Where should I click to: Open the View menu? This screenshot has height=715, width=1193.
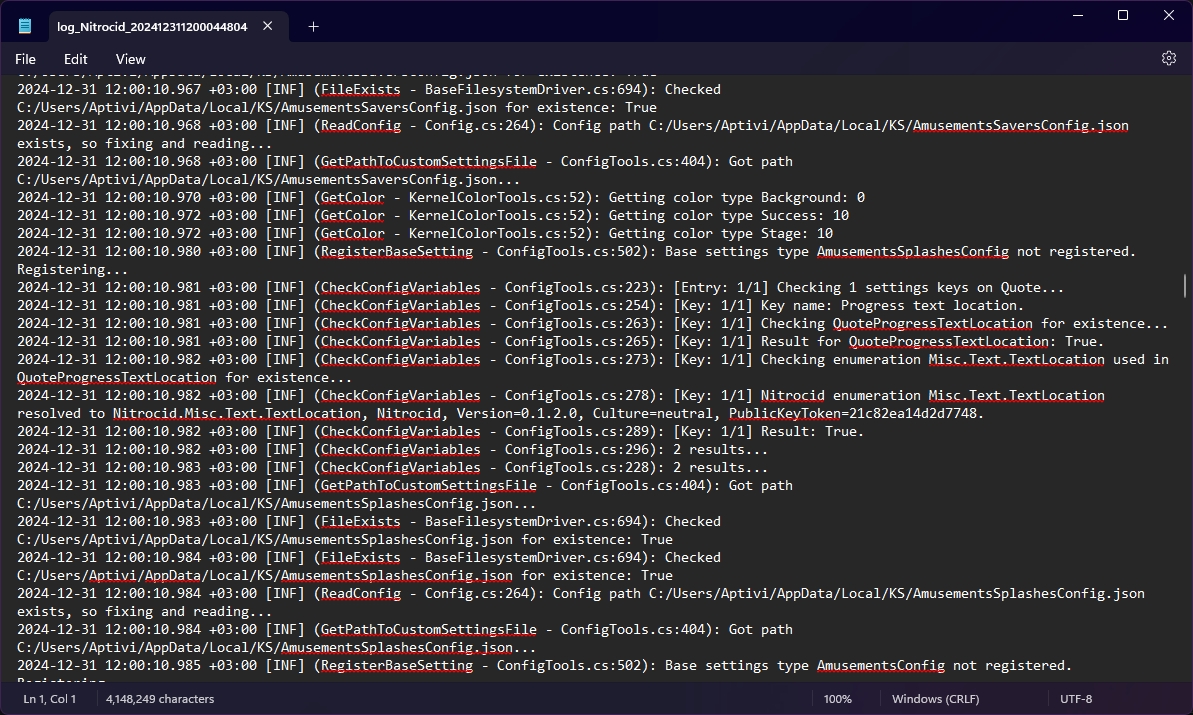coord(130,59)
